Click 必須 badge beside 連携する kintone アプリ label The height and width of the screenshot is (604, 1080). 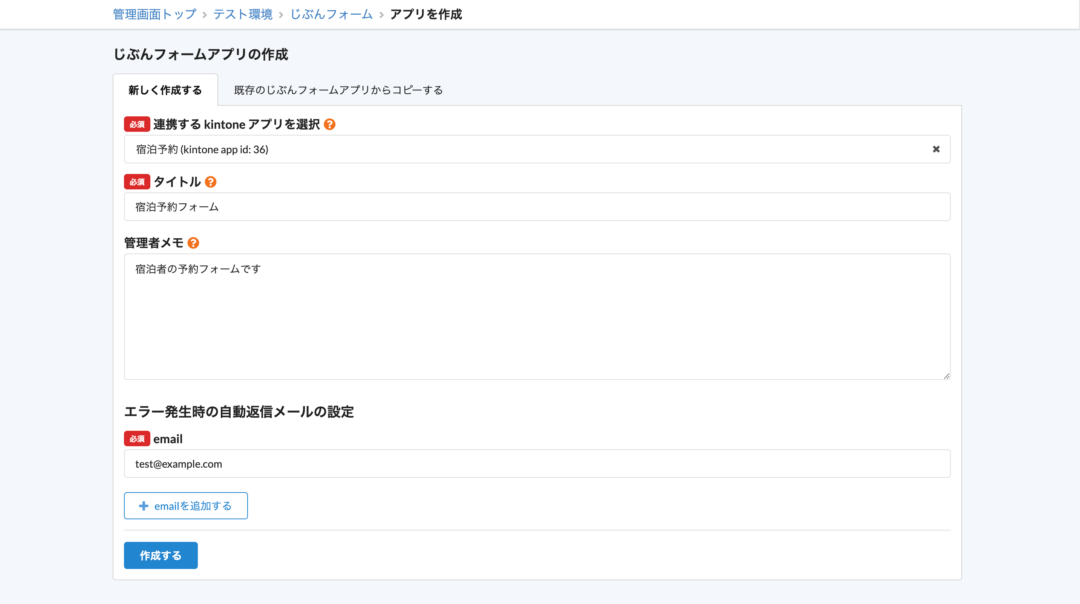point(137,125)
